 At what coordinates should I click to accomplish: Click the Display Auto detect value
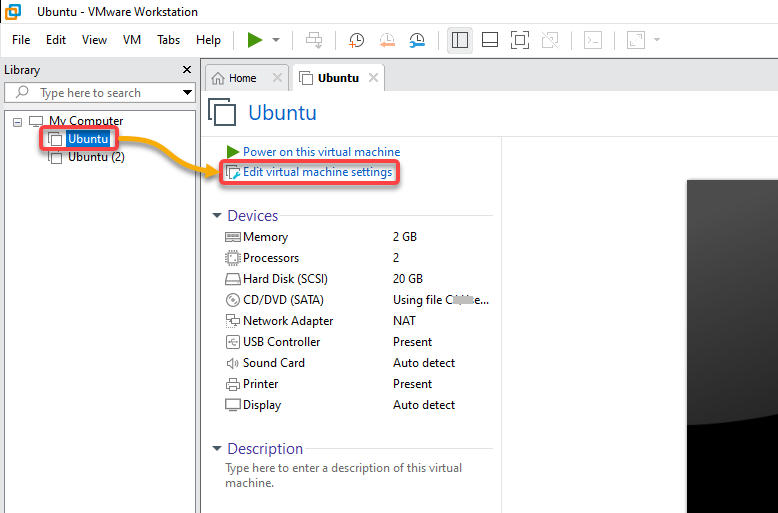[424, 405]
